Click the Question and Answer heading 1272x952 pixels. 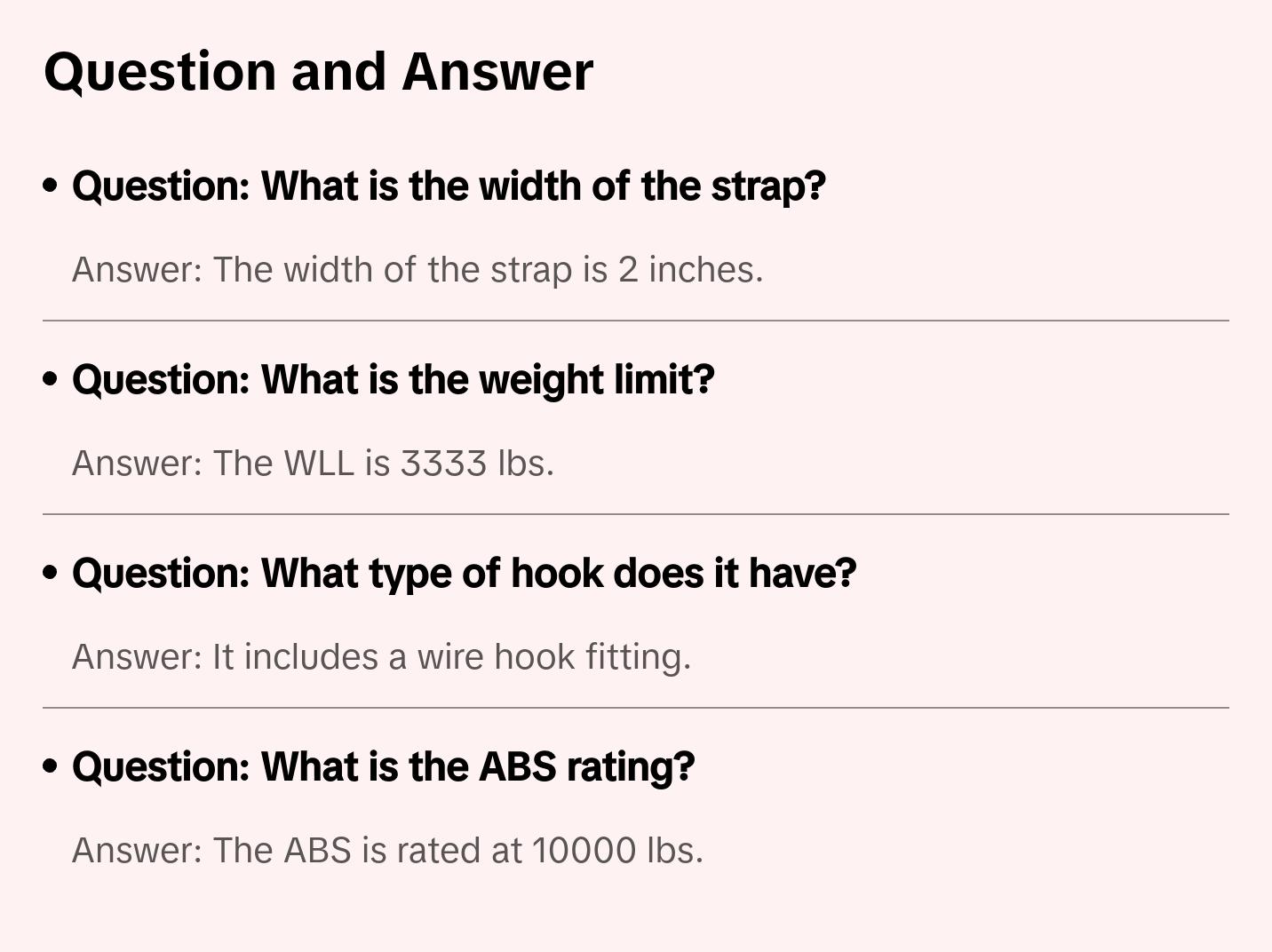[318, 72]
